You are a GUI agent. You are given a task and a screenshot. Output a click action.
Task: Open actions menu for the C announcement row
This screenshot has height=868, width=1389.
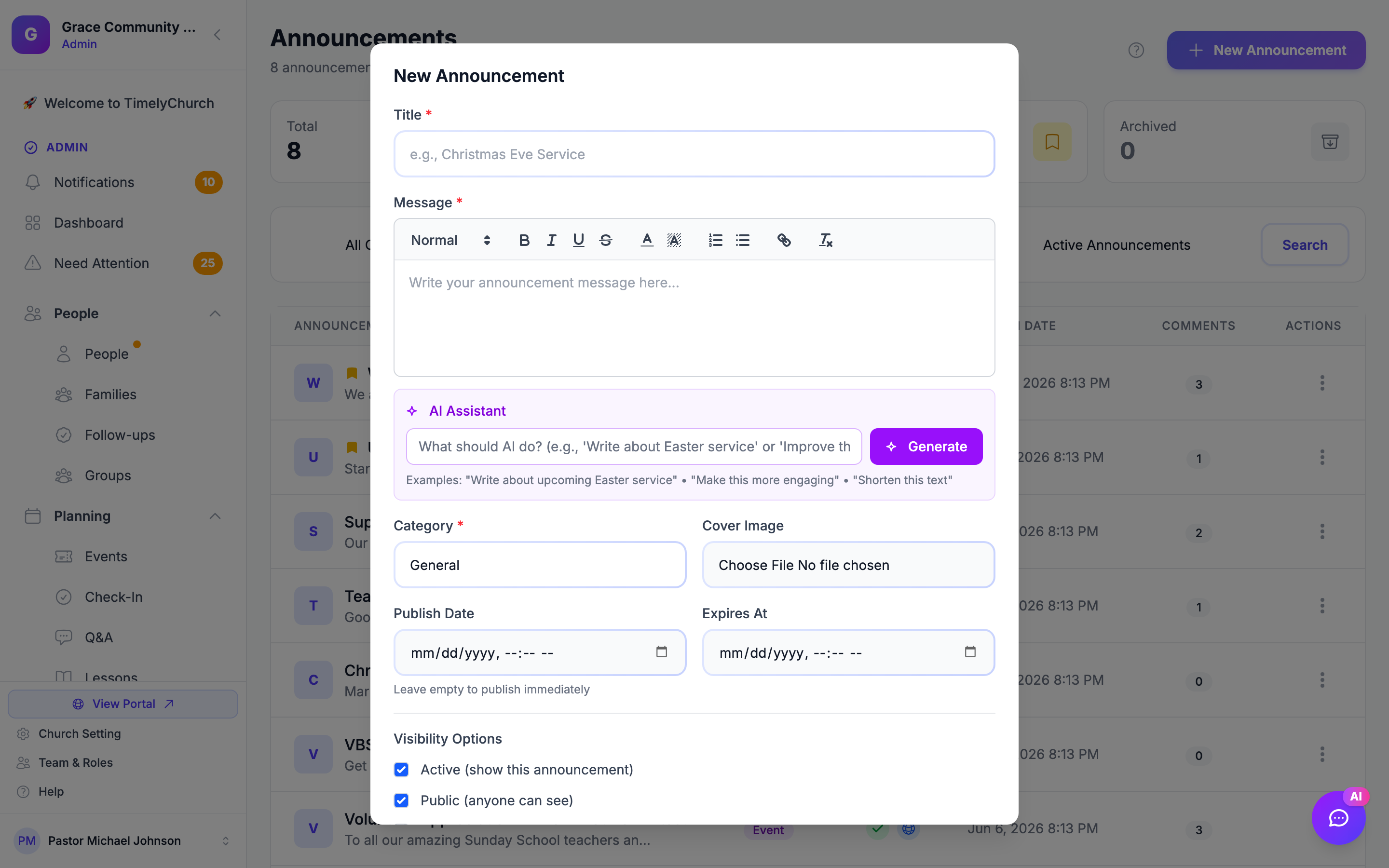click(1322, 680)
